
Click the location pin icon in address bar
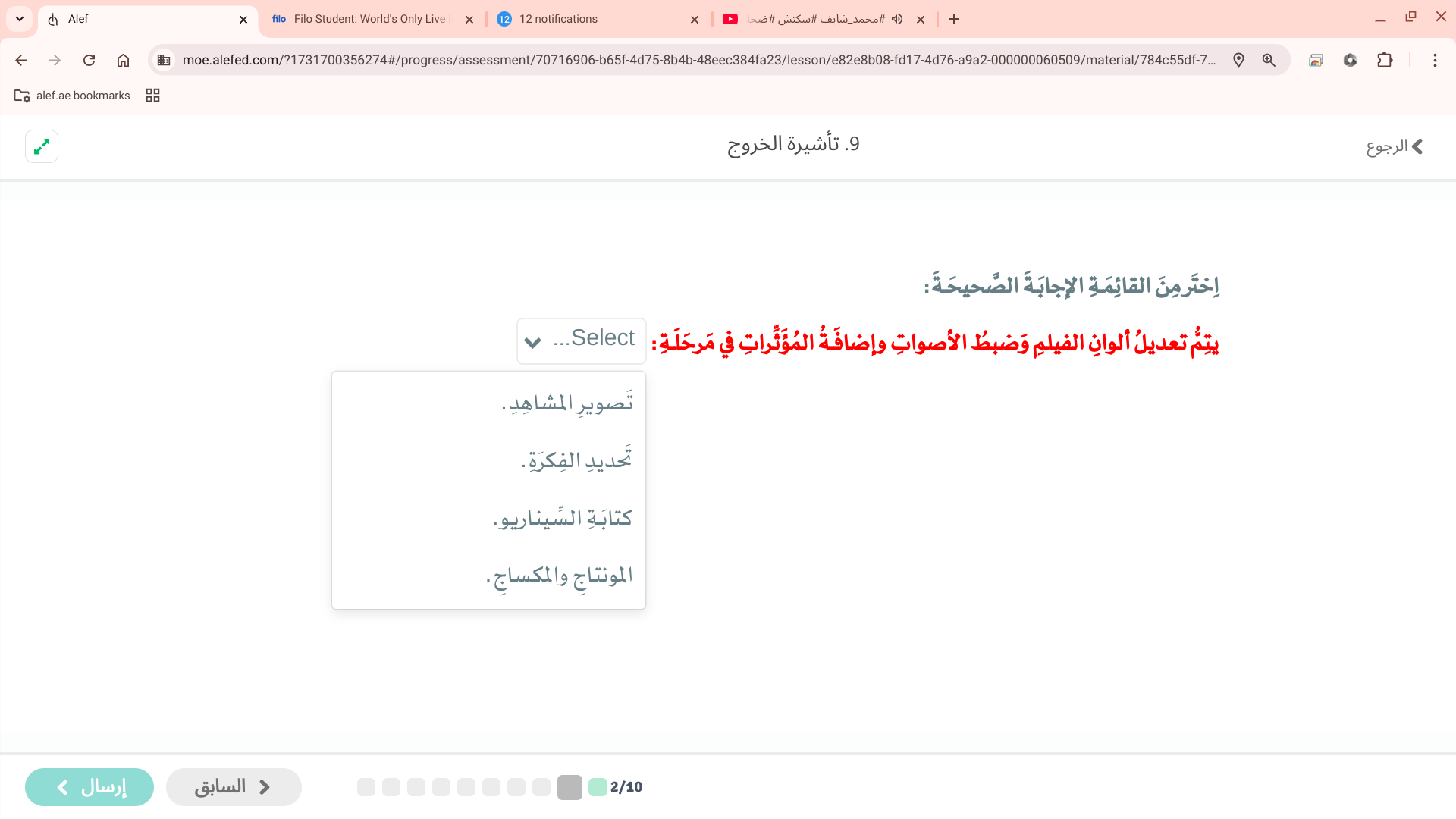(x=1238, y=61)
